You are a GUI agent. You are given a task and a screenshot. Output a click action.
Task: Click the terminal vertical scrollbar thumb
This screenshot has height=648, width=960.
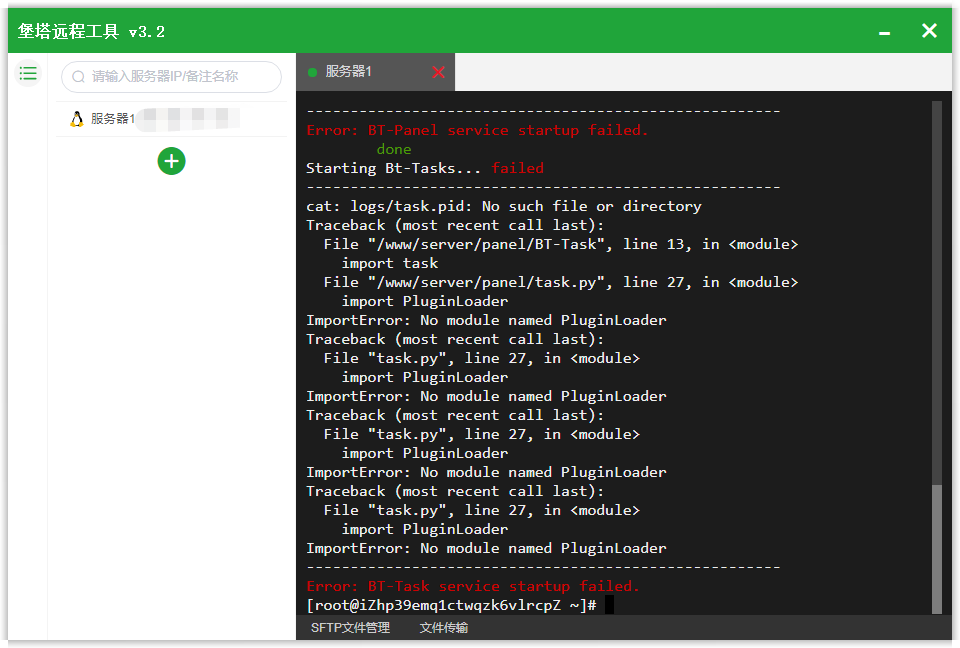click(937, 548)
